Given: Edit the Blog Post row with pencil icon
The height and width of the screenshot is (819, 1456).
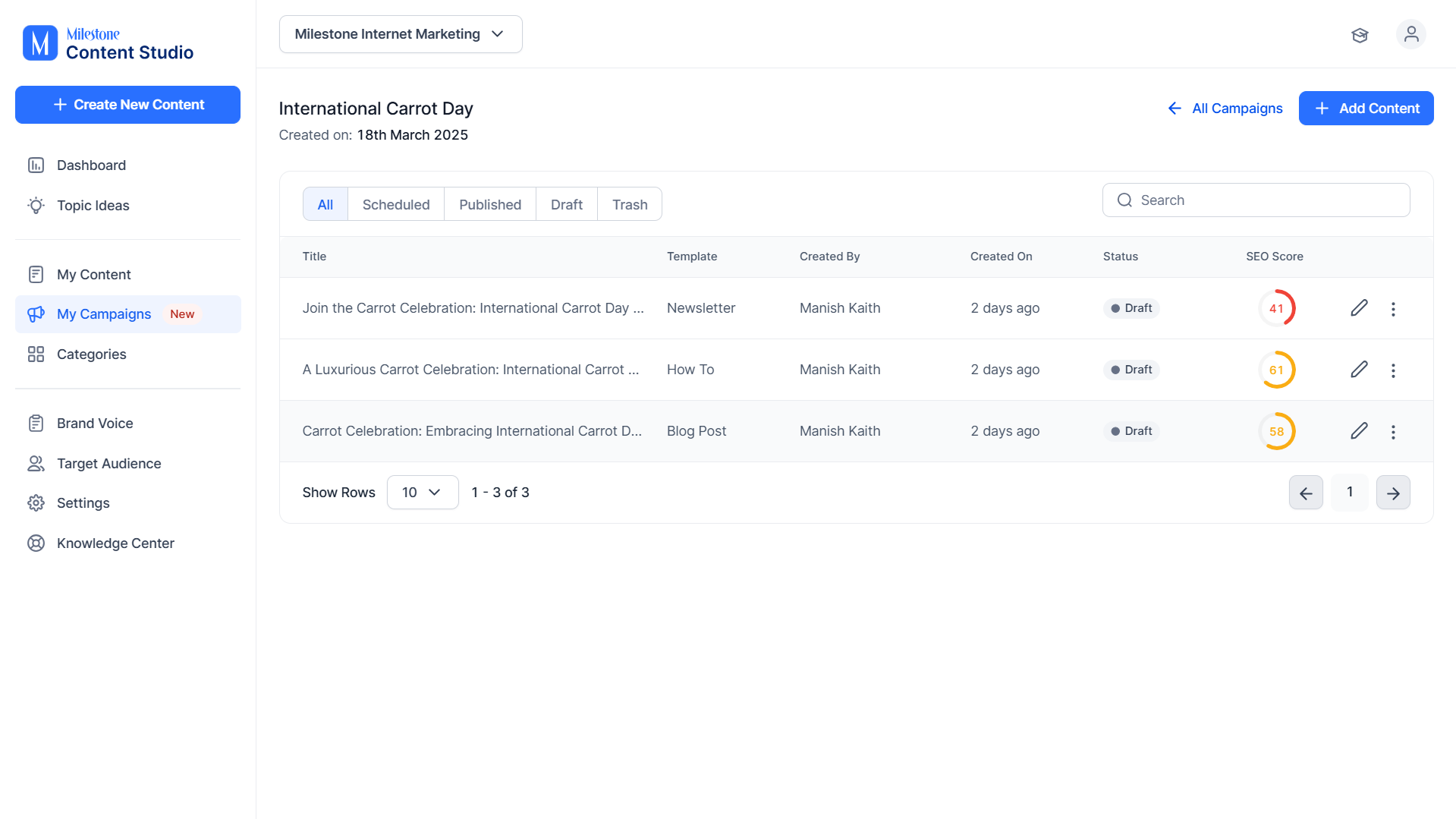Looking at the screenshot, I should pyautogui.click(x=1359, y=431).
